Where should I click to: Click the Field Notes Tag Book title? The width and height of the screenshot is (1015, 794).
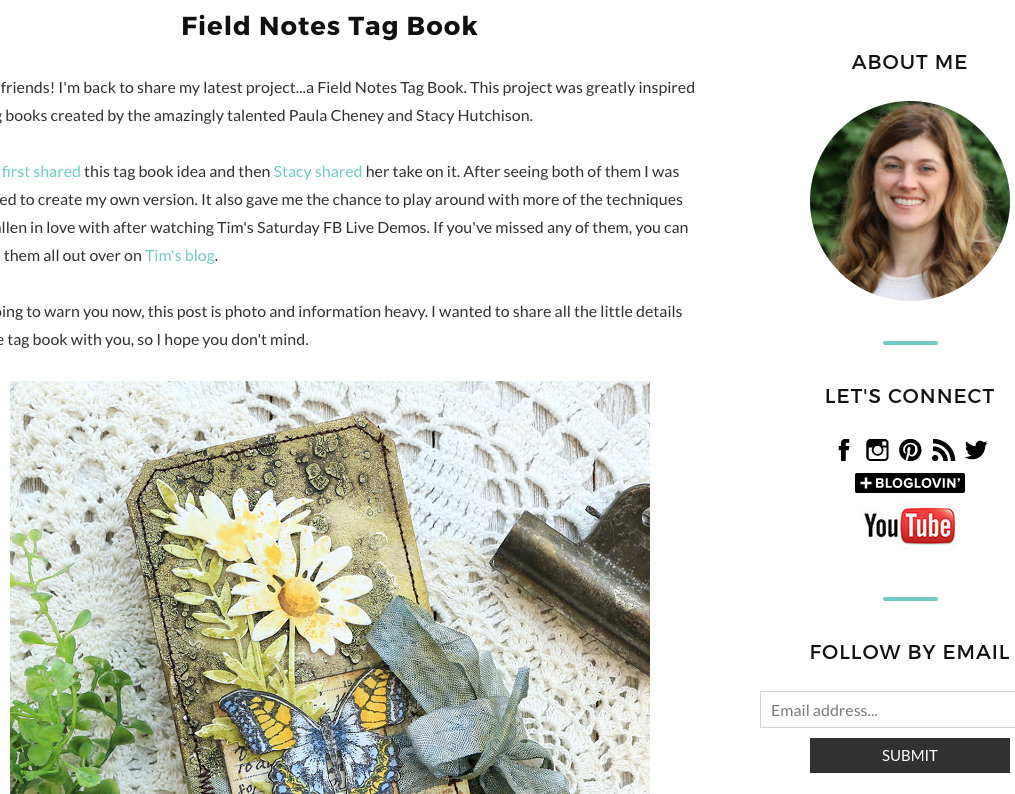329,26
